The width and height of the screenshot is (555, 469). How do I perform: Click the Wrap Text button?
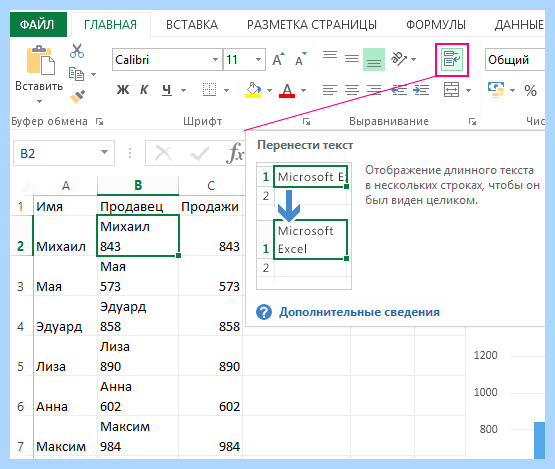coord(452,59)
